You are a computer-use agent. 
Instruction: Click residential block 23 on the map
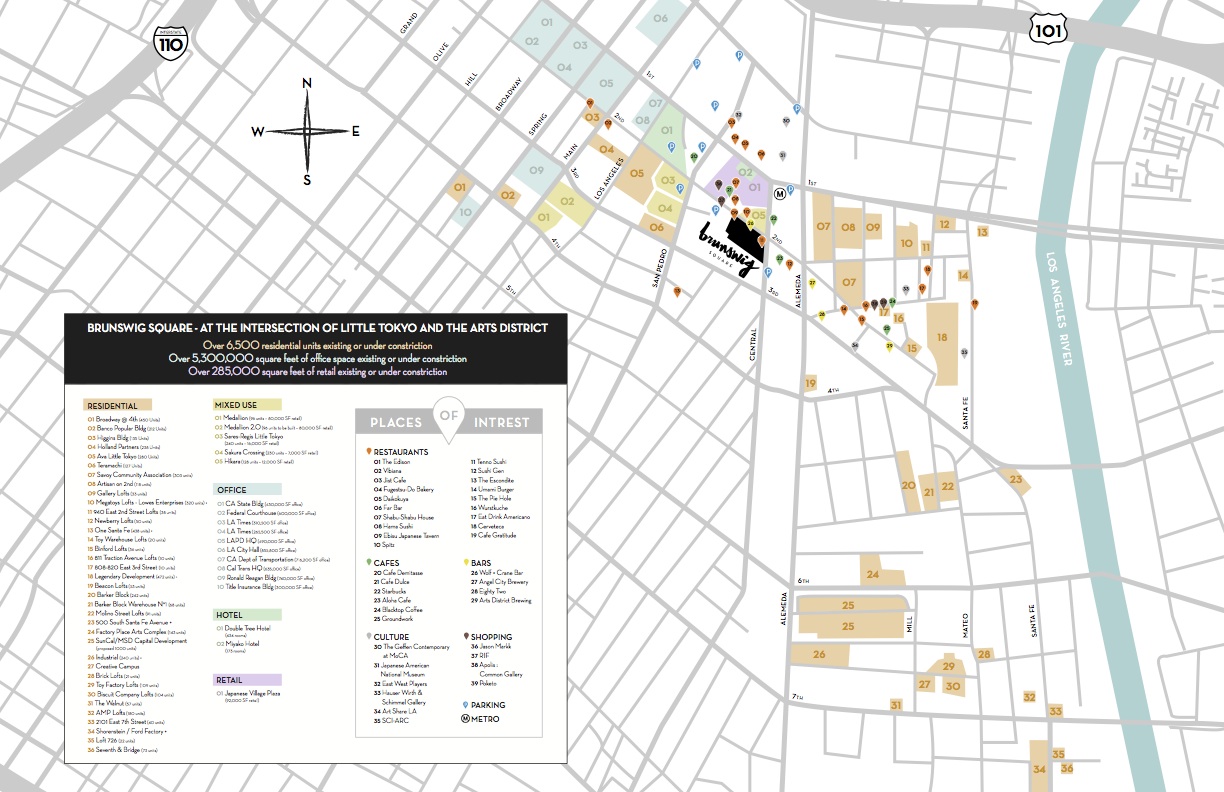click(x=1014, y=481)
